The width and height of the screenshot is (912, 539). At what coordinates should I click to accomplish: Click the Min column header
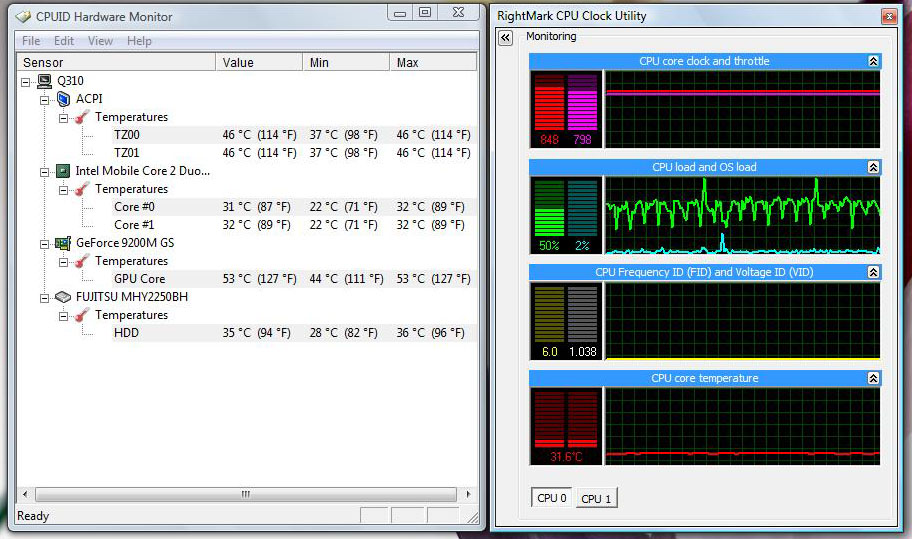click(x=346, y=62)
